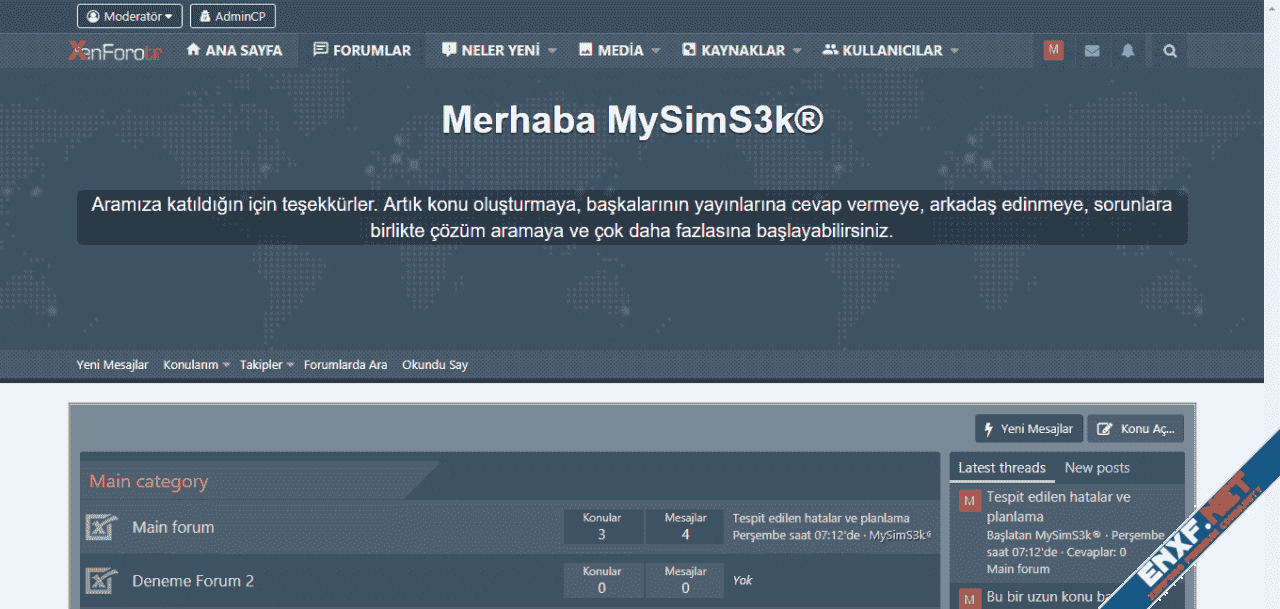Screen dimensions: 1280x609
Task: Go to Ana Sayfa home page
Action: point(235,51)
